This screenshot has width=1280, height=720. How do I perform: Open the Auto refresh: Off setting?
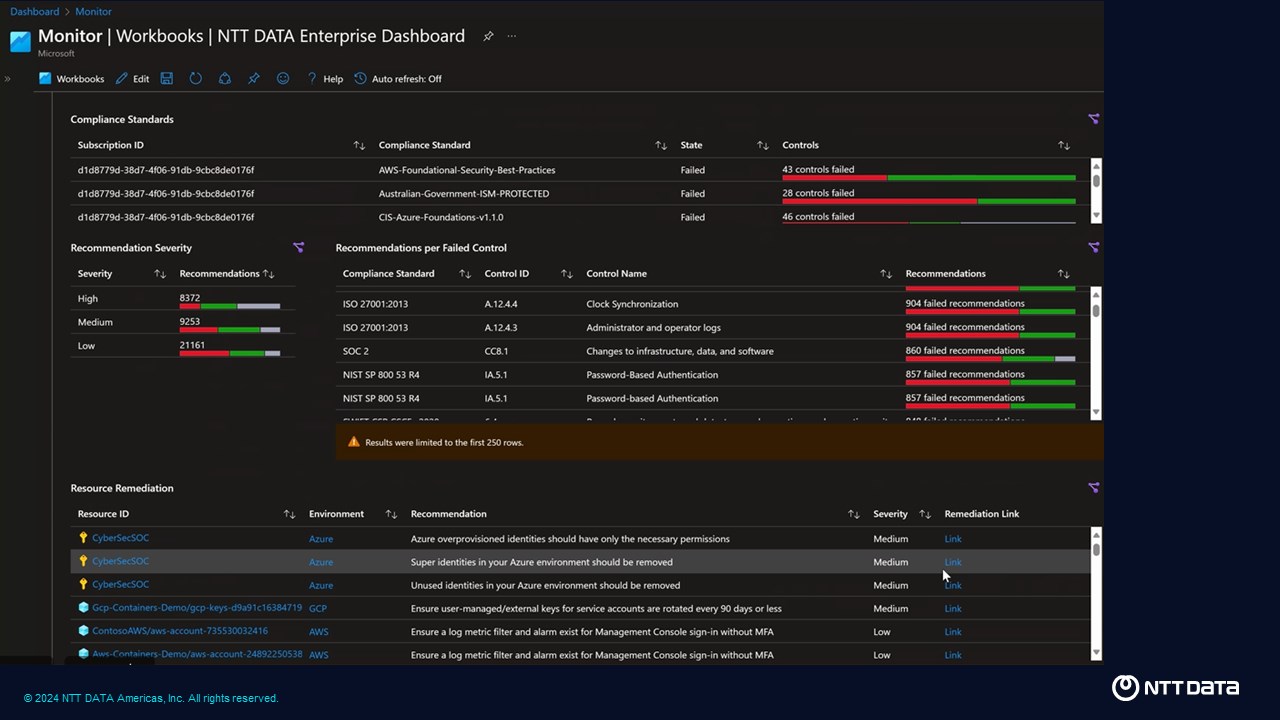(x=398, y=79)
